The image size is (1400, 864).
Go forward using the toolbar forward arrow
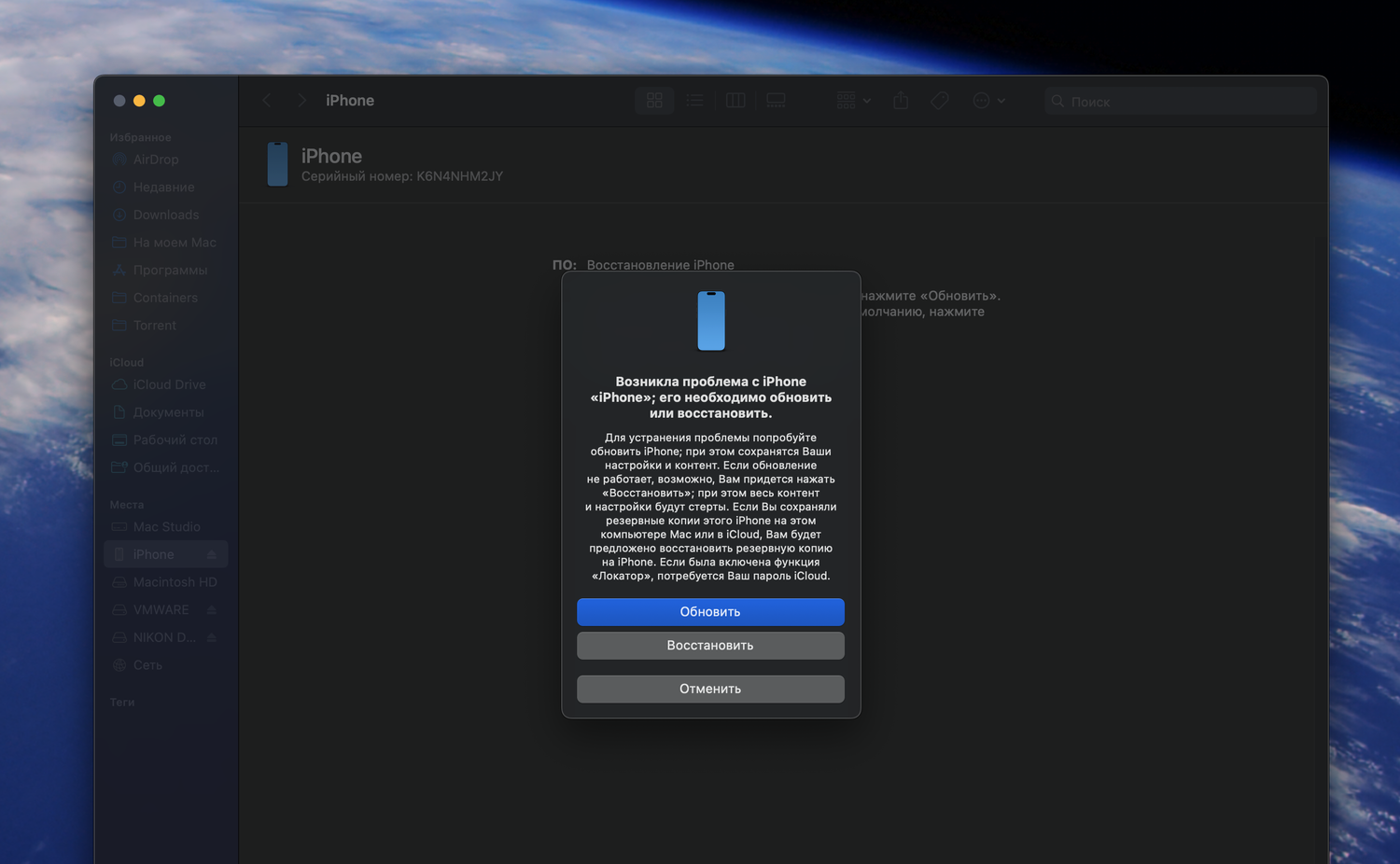[x=301, y=101]
